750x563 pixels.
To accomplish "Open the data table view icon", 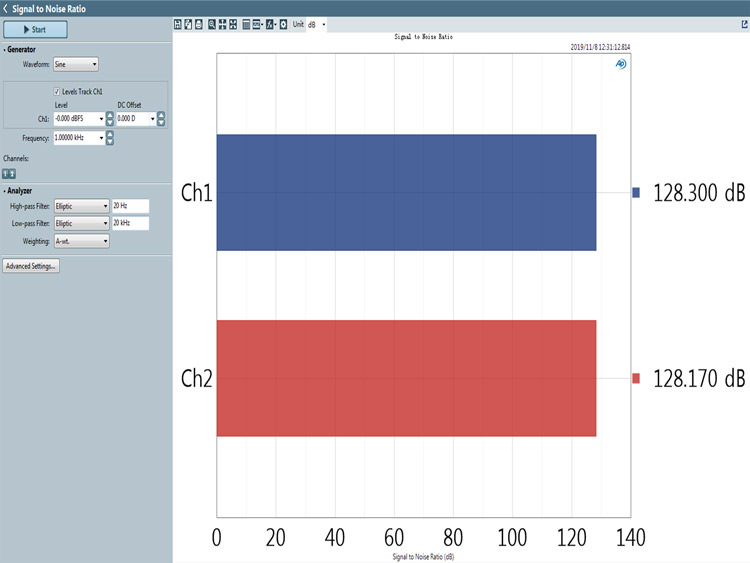I will pyautogui.click(x=246, y=24).
